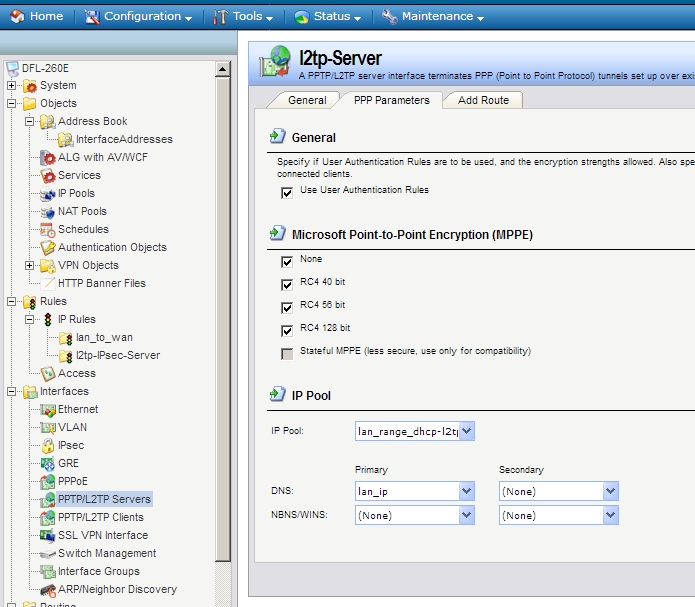Switch to the Add Route tab
This screenshot has width=695, height=607.
pos(483,100)
